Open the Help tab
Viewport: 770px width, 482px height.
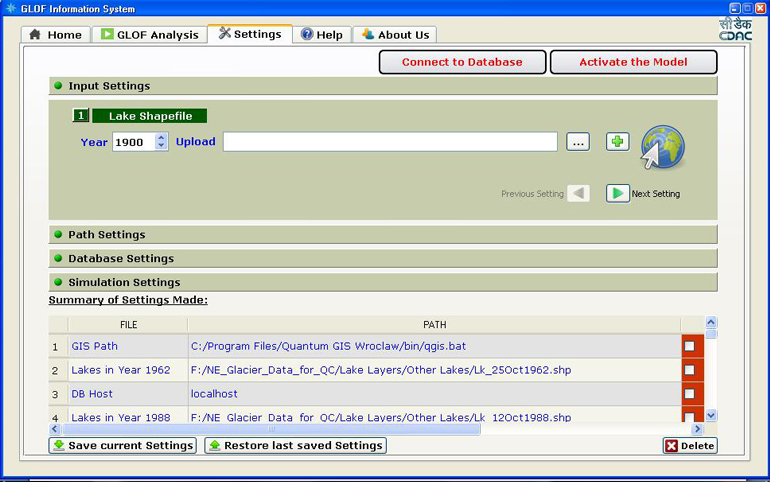(x=322, y=35)
